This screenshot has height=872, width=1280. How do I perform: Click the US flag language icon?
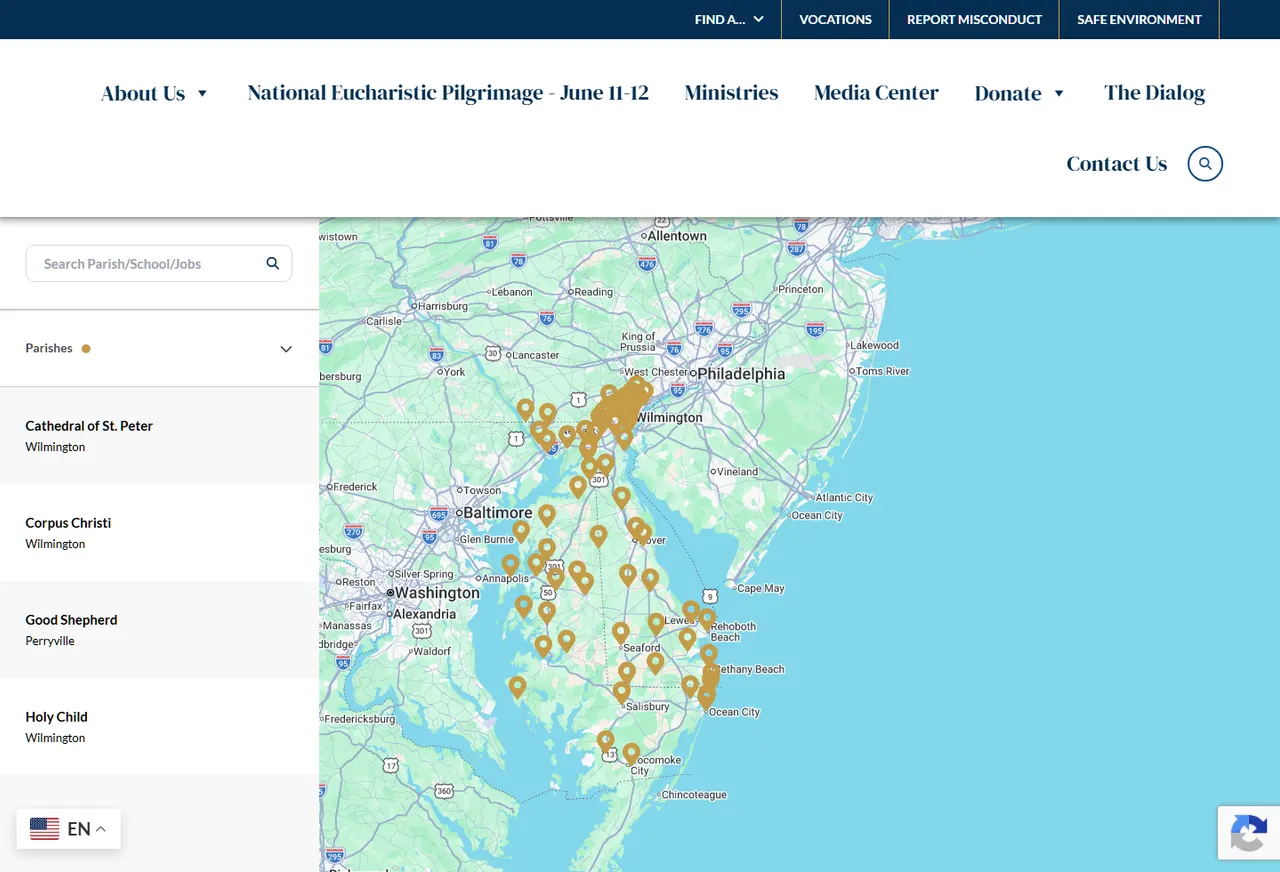pyautogui.click(x=44, y=828)
